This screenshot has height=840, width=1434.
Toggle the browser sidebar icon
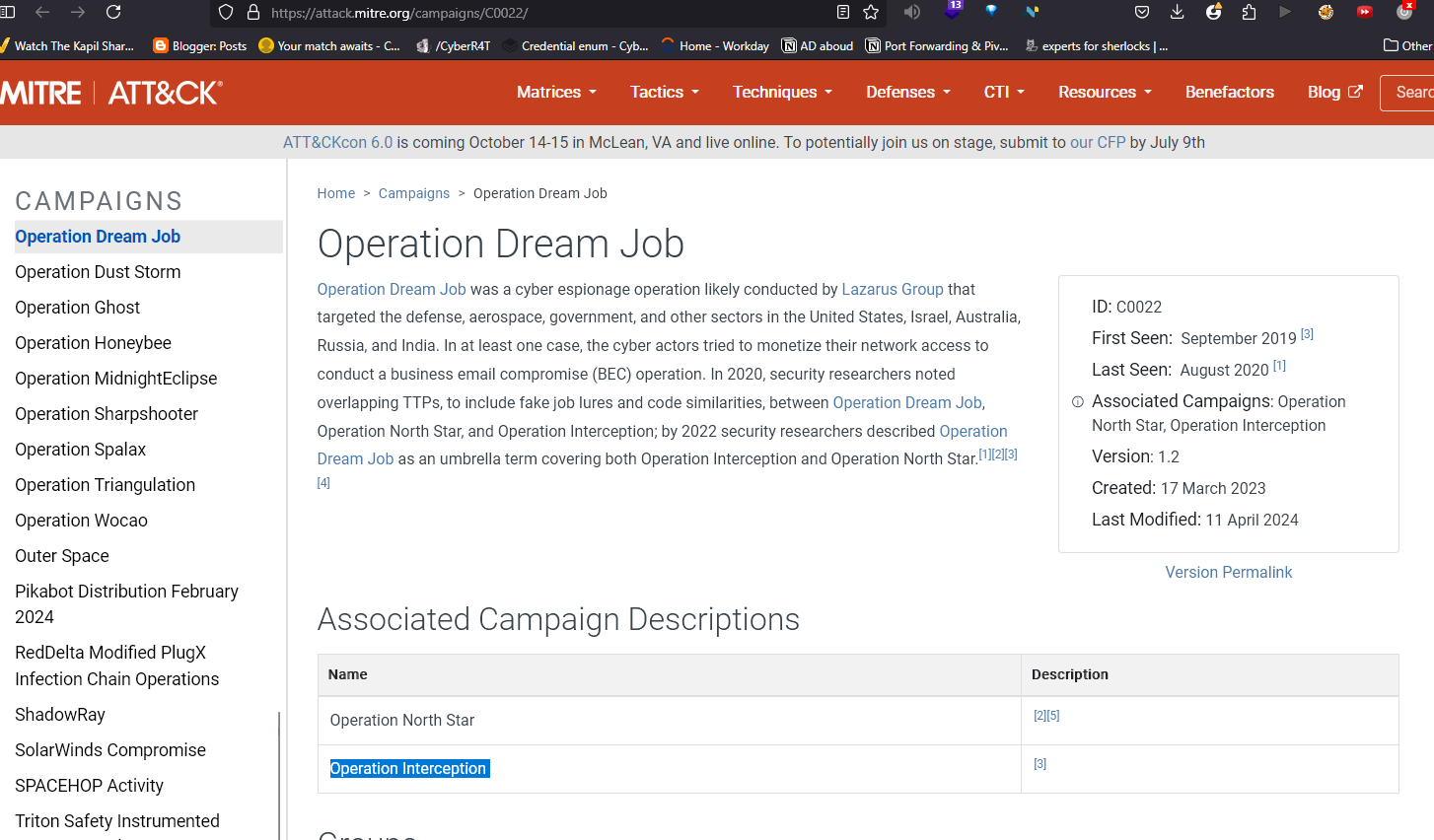click(x=7, y=12)
